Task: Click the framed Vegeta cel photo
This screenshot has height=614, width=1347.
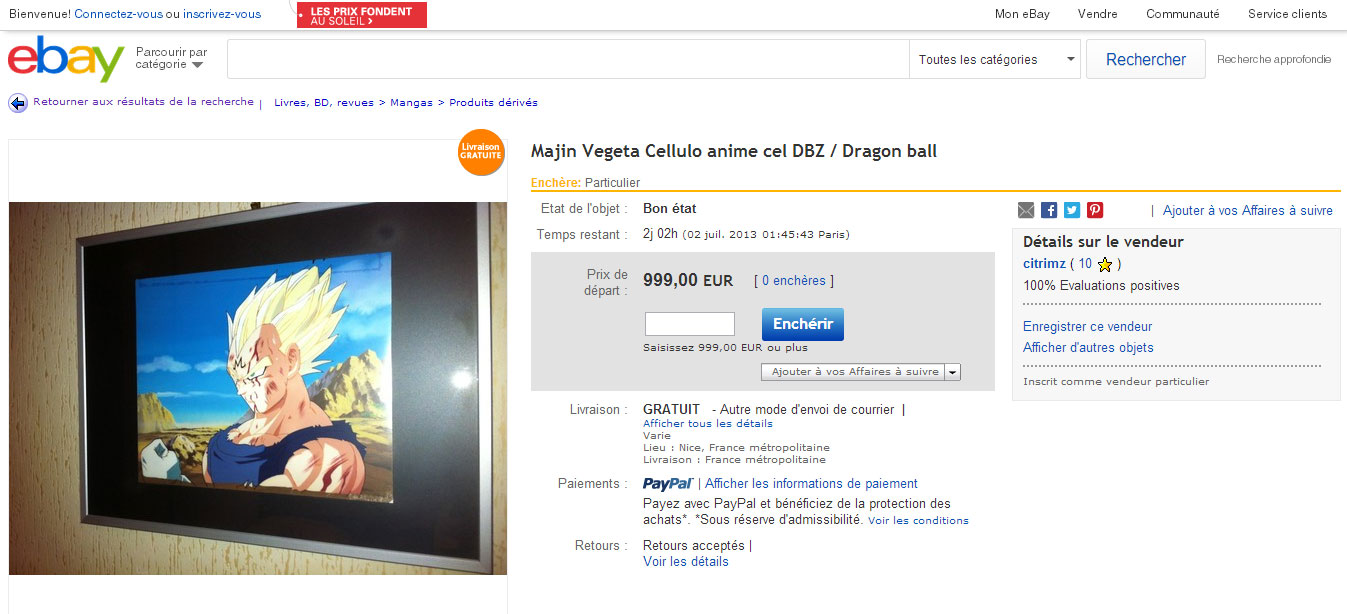Action: (x=258, y=389)
